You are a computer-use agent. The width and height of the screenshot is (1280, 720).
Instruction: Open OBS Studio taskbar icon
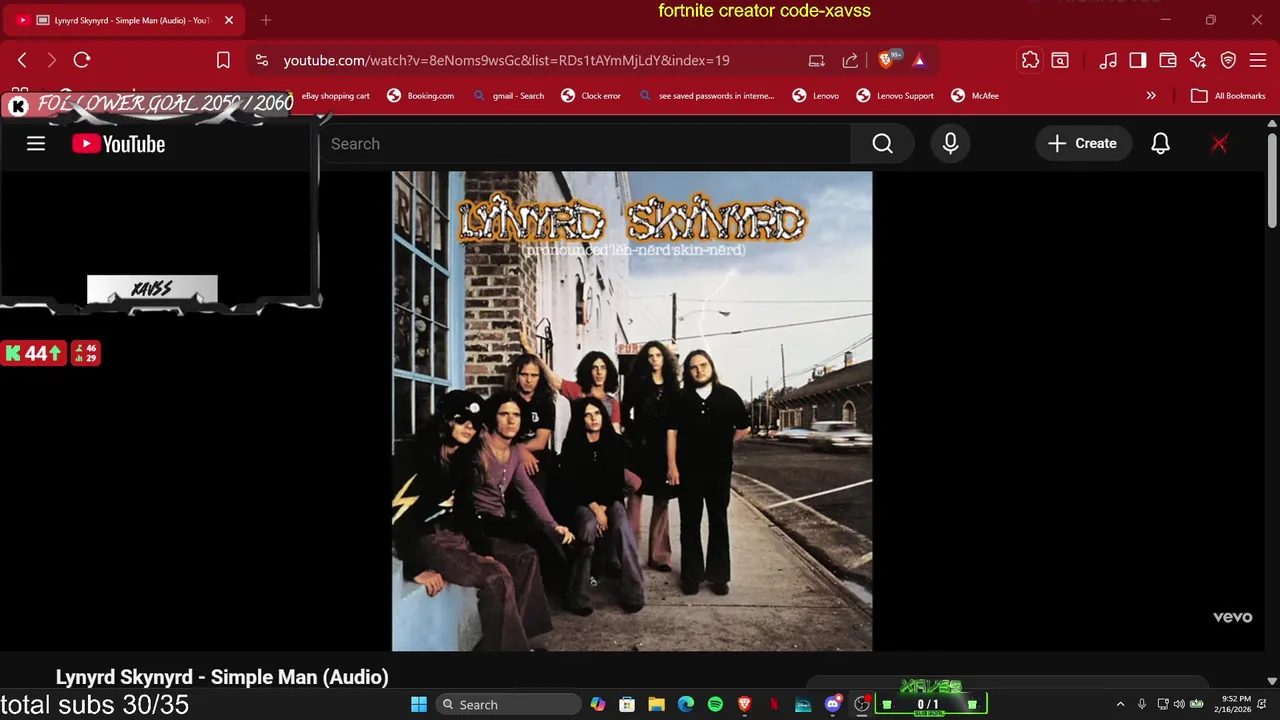(x=862, y=704)
